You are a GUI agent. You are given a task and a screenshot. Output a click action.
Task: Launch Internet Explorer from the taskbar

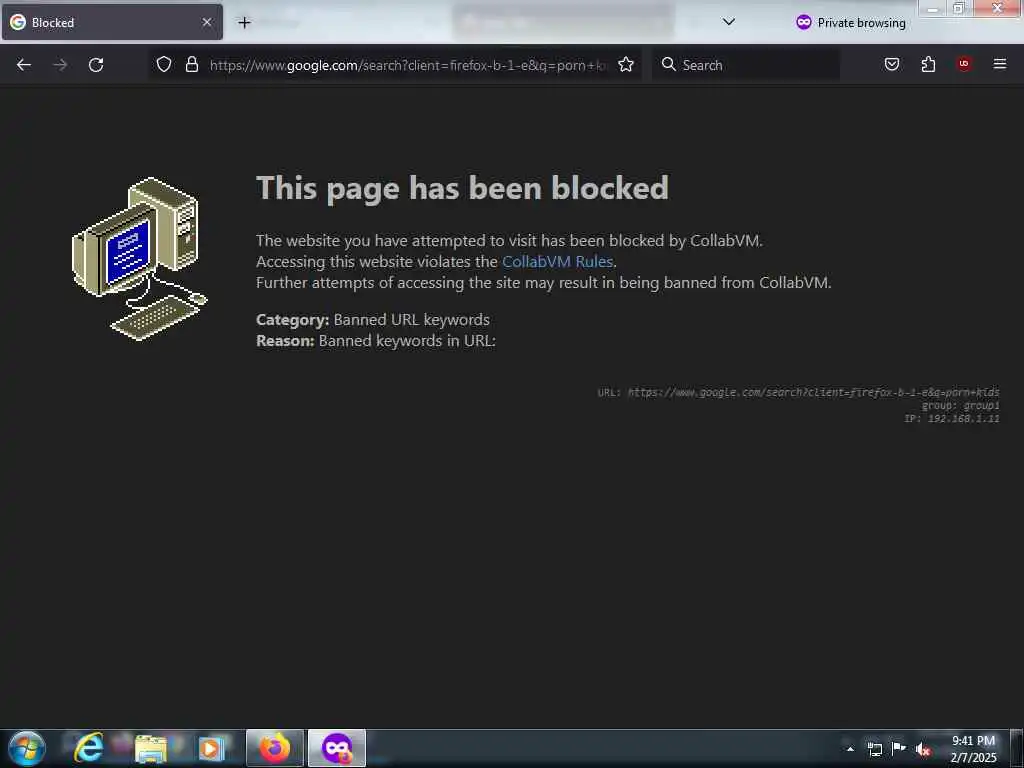pos(88,748)
